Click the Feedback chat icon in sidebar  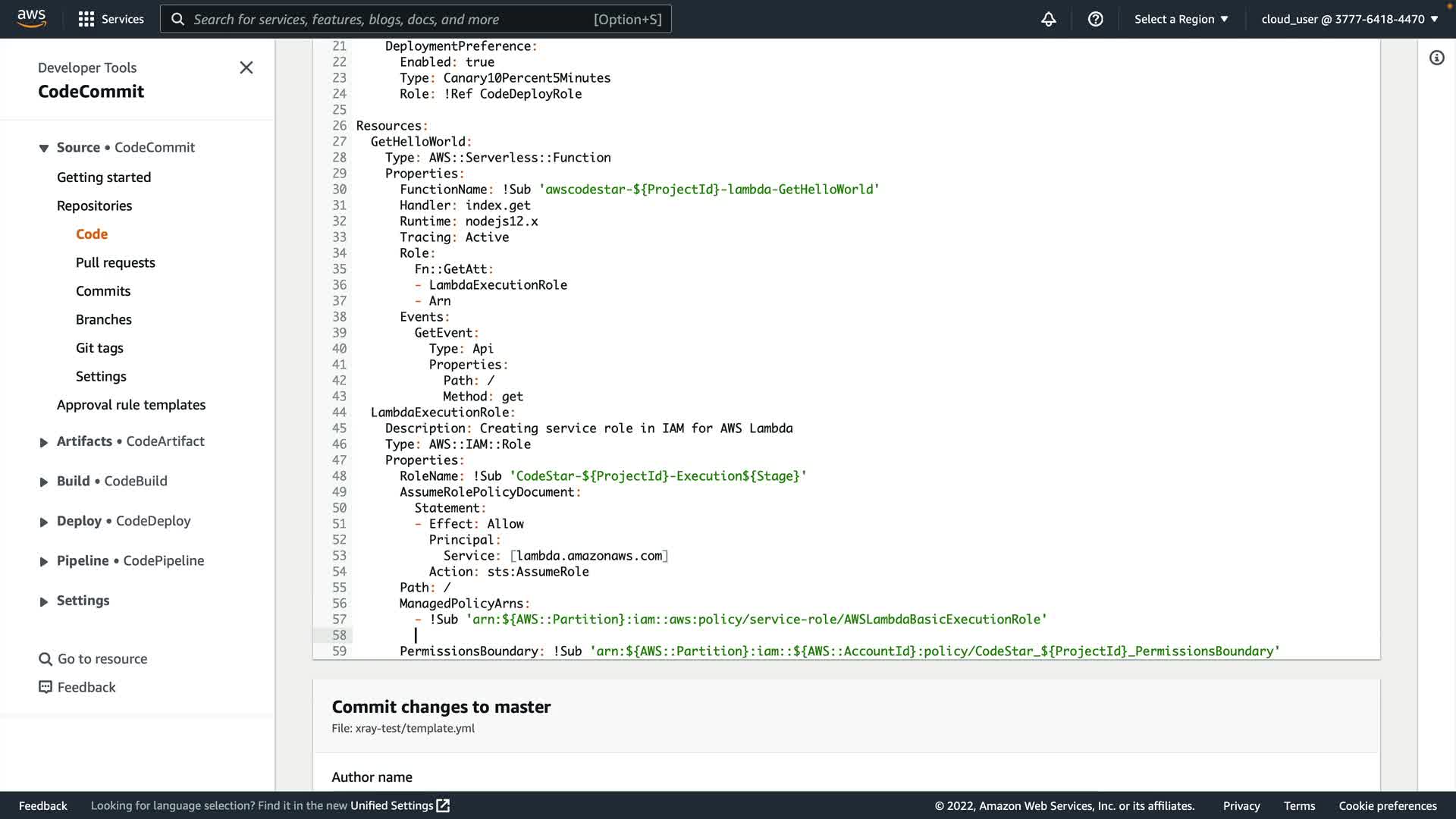click(45, 687)
